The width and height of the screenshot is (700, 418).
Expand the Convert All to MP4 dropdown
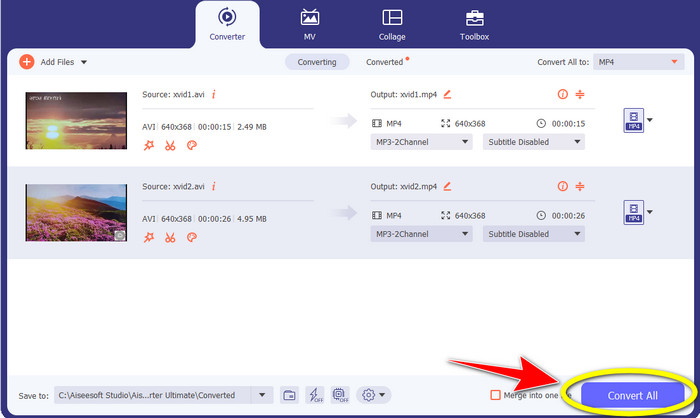[636, 62]
